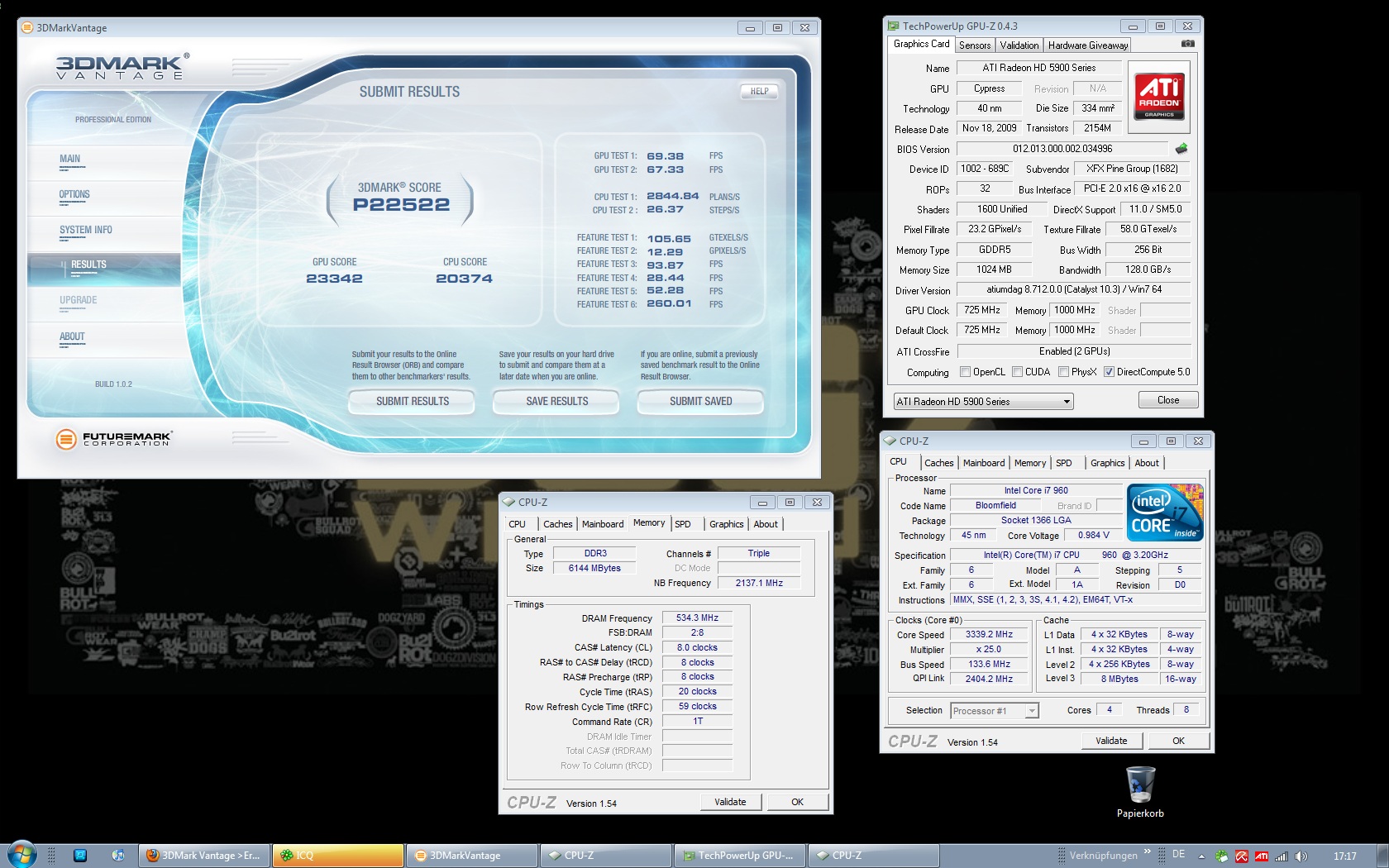Click the P22522 3DMark score
This screenshot has width=1389, height=868.
(x=401, y=205)
